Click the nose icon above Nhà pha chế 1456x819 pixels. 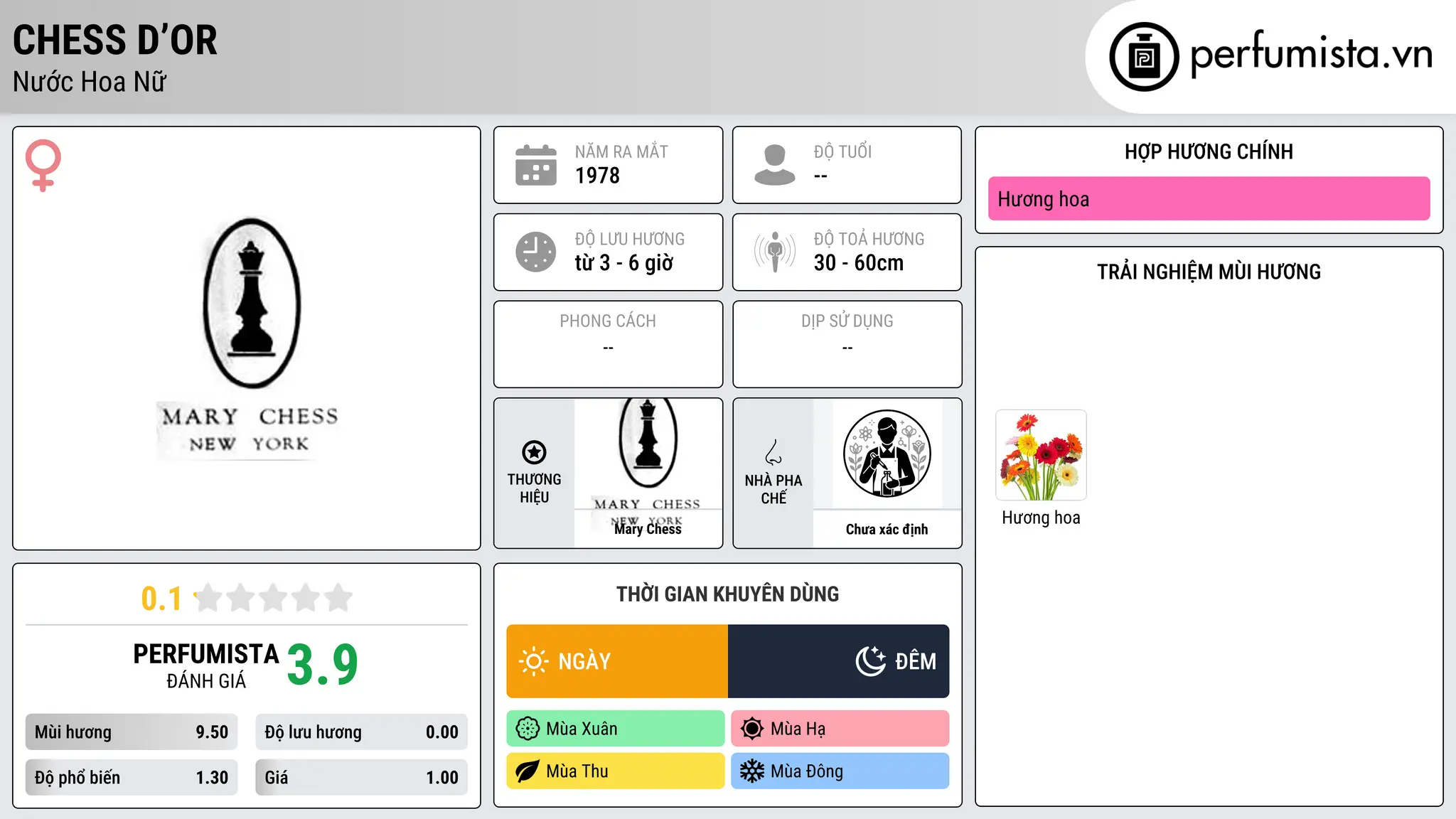point(773,452)
